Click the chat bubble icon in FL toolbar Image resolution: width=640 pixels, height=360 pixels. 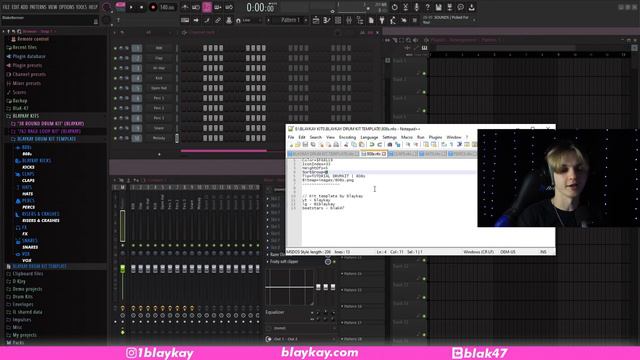(460, 7)
